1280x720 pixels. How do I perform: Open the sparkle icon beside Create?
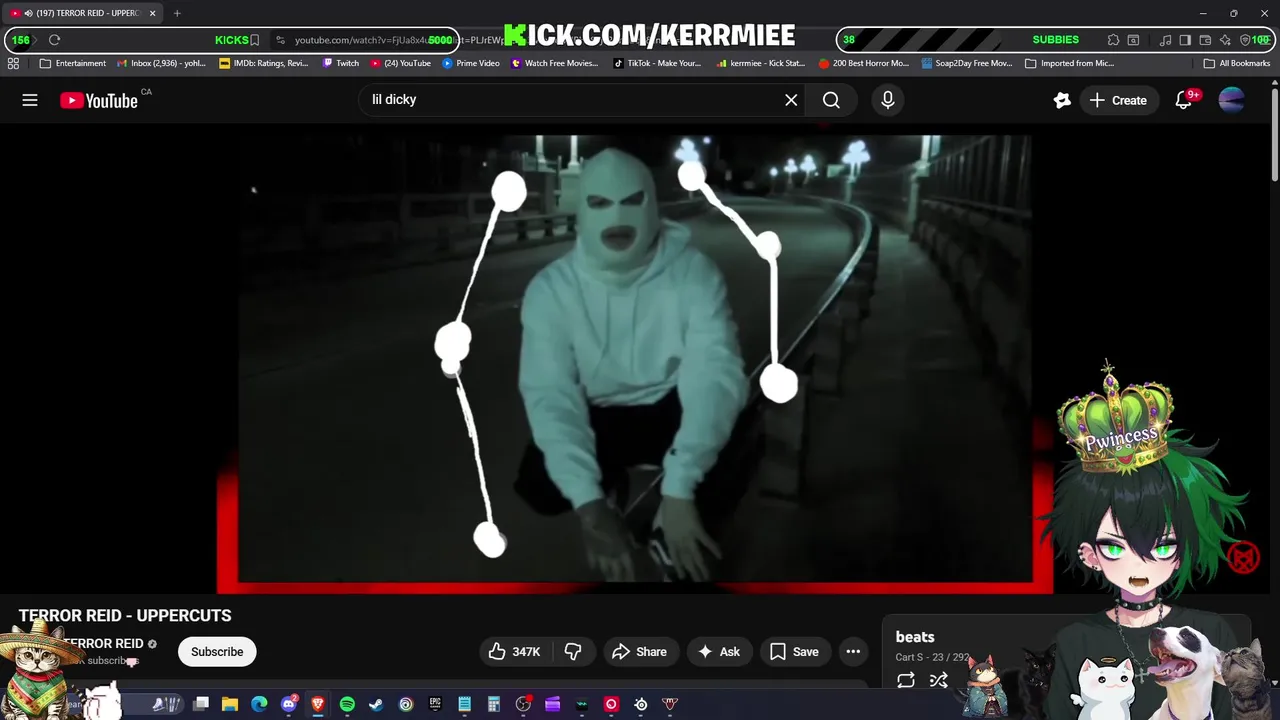(x=1062, y=100)
